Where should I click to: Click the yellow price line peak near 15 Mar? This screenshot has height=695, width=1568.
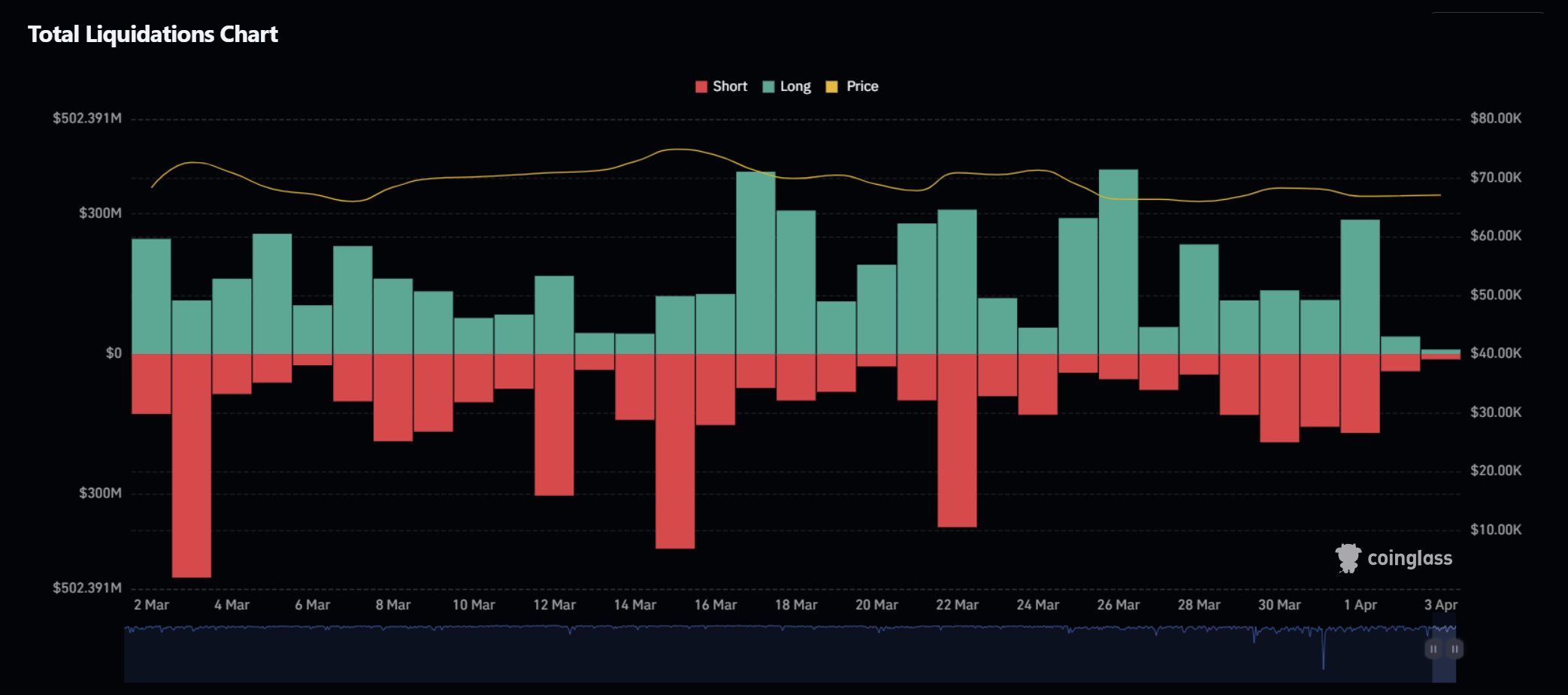pyautogui.click(x=675, y=150)
